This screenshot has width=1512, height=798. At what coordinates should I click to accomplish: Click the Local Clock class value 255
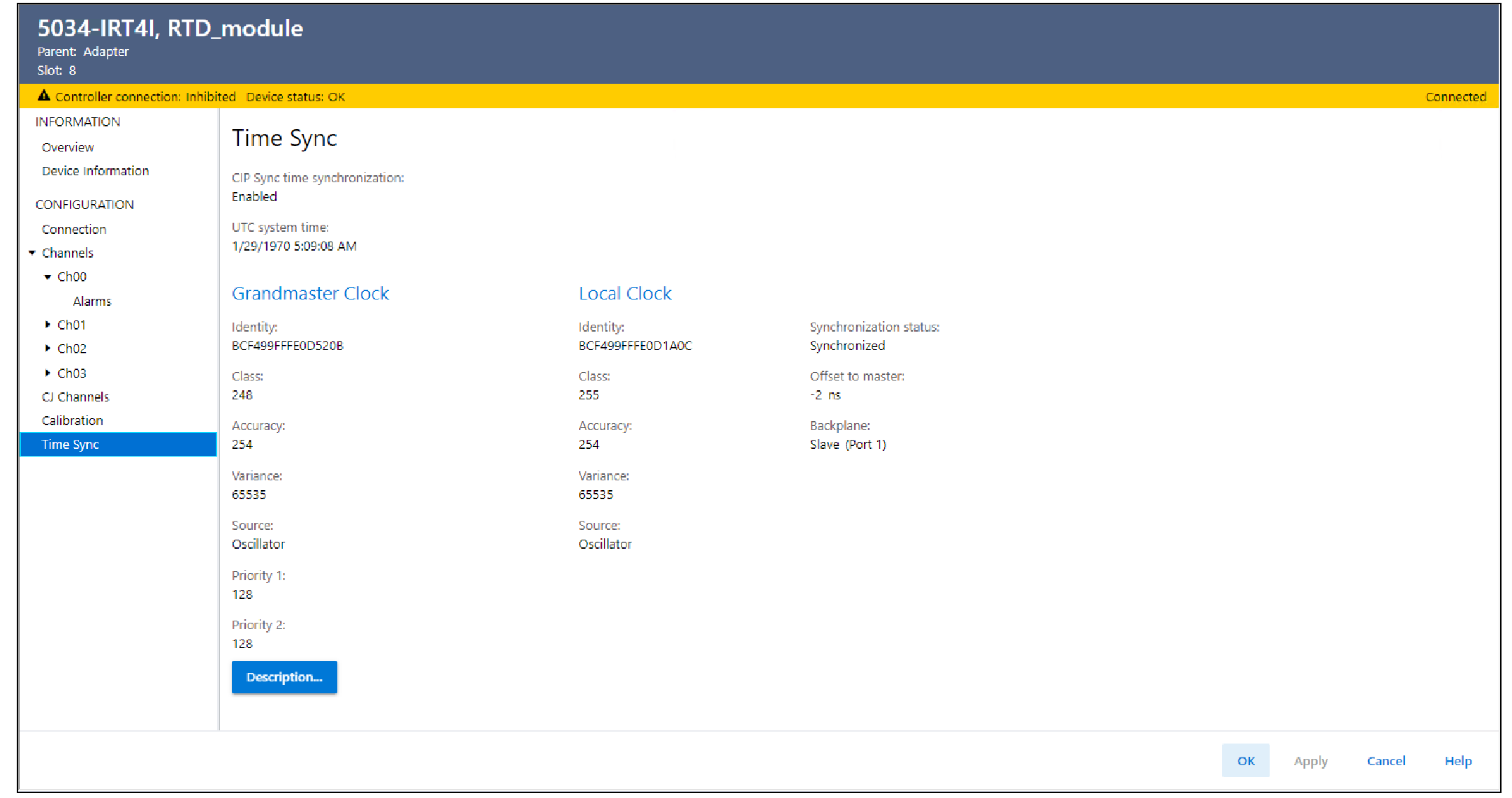click(x=589, y=395)
